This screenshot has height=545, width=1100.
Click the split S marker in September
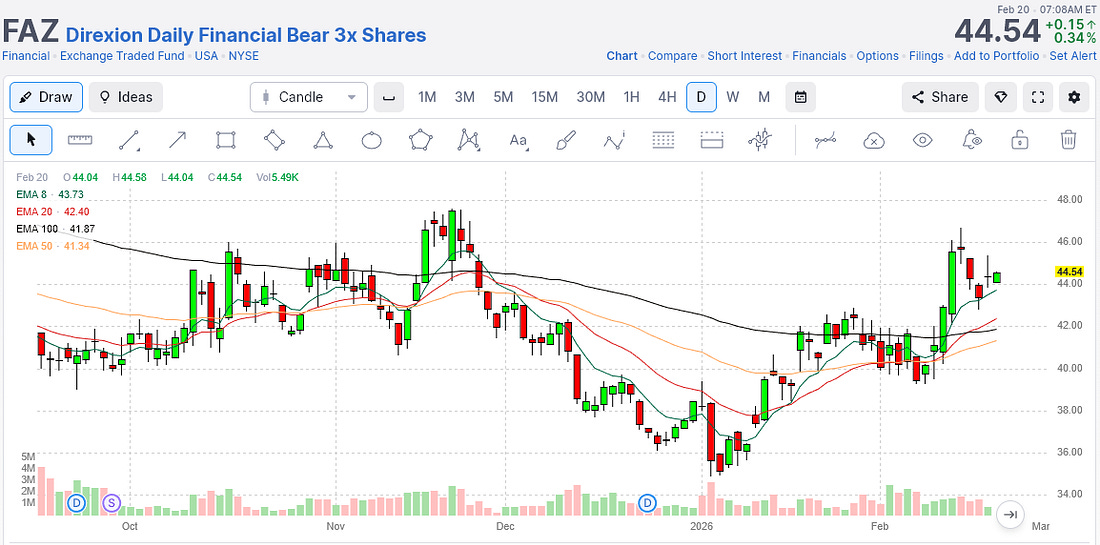point(111,503)
